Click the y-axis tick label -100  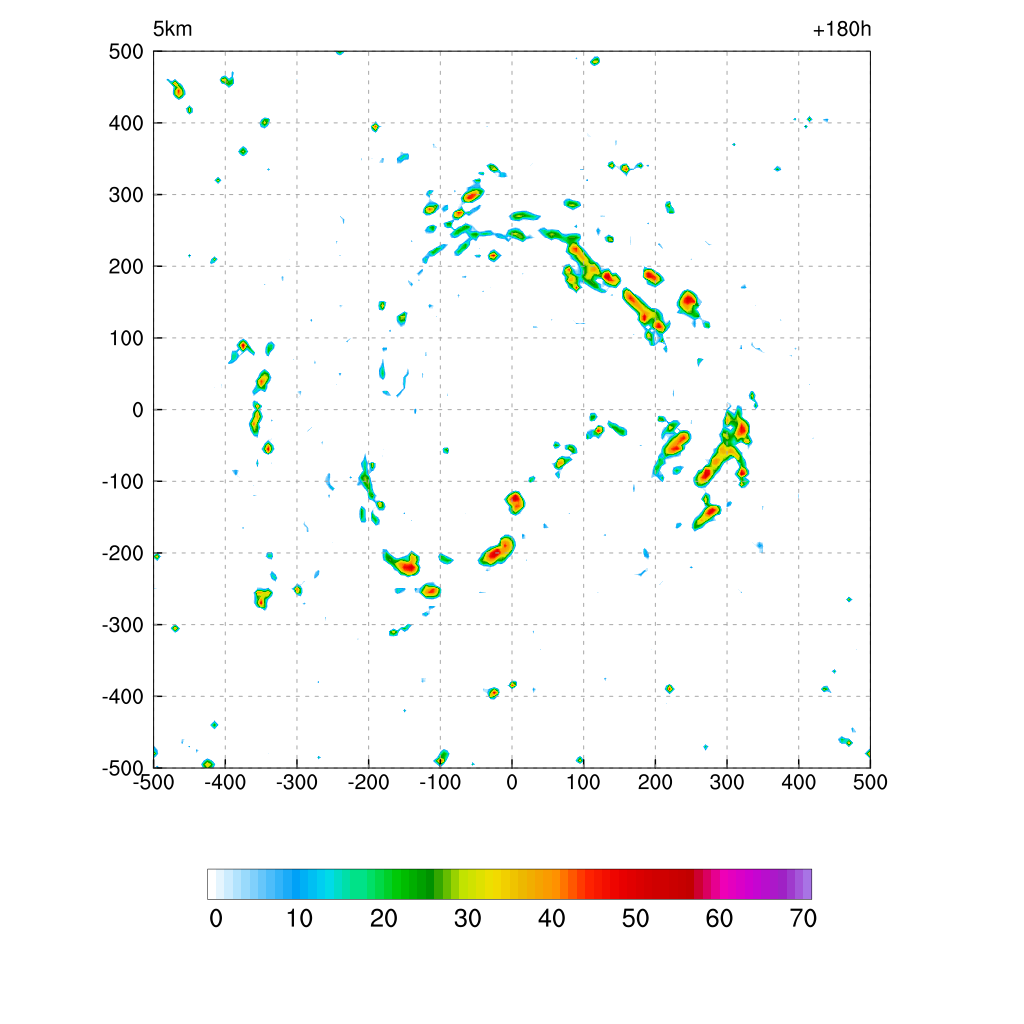click(x=123, y=482)
